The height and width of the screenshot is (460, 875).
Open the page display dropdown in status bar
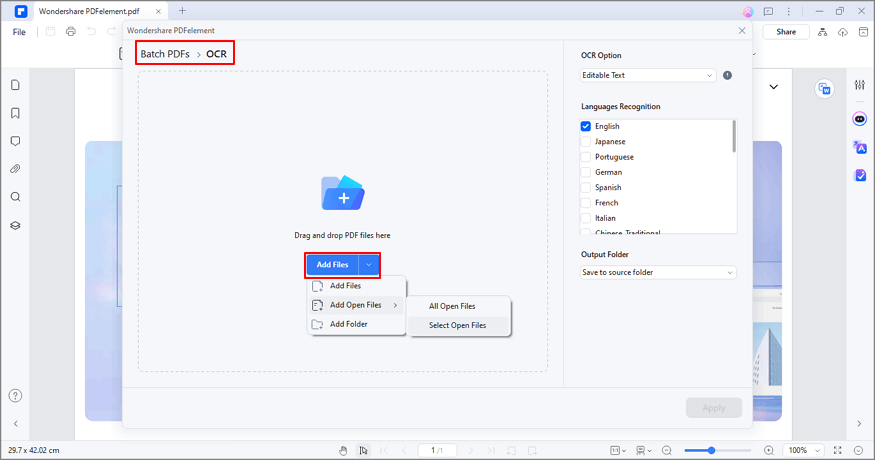pyautogui.click(x=644, y=451)
